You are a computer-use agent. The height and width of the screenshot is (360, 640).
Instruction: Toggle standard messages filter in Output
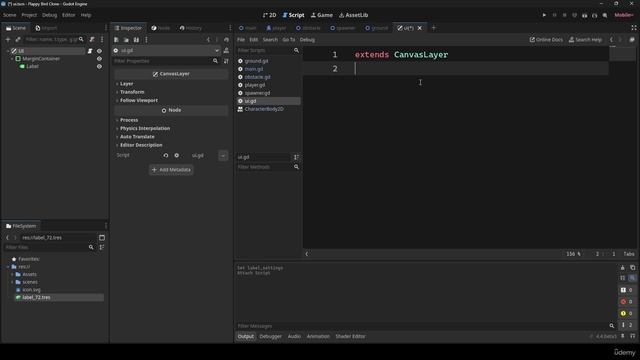(627, 290)
